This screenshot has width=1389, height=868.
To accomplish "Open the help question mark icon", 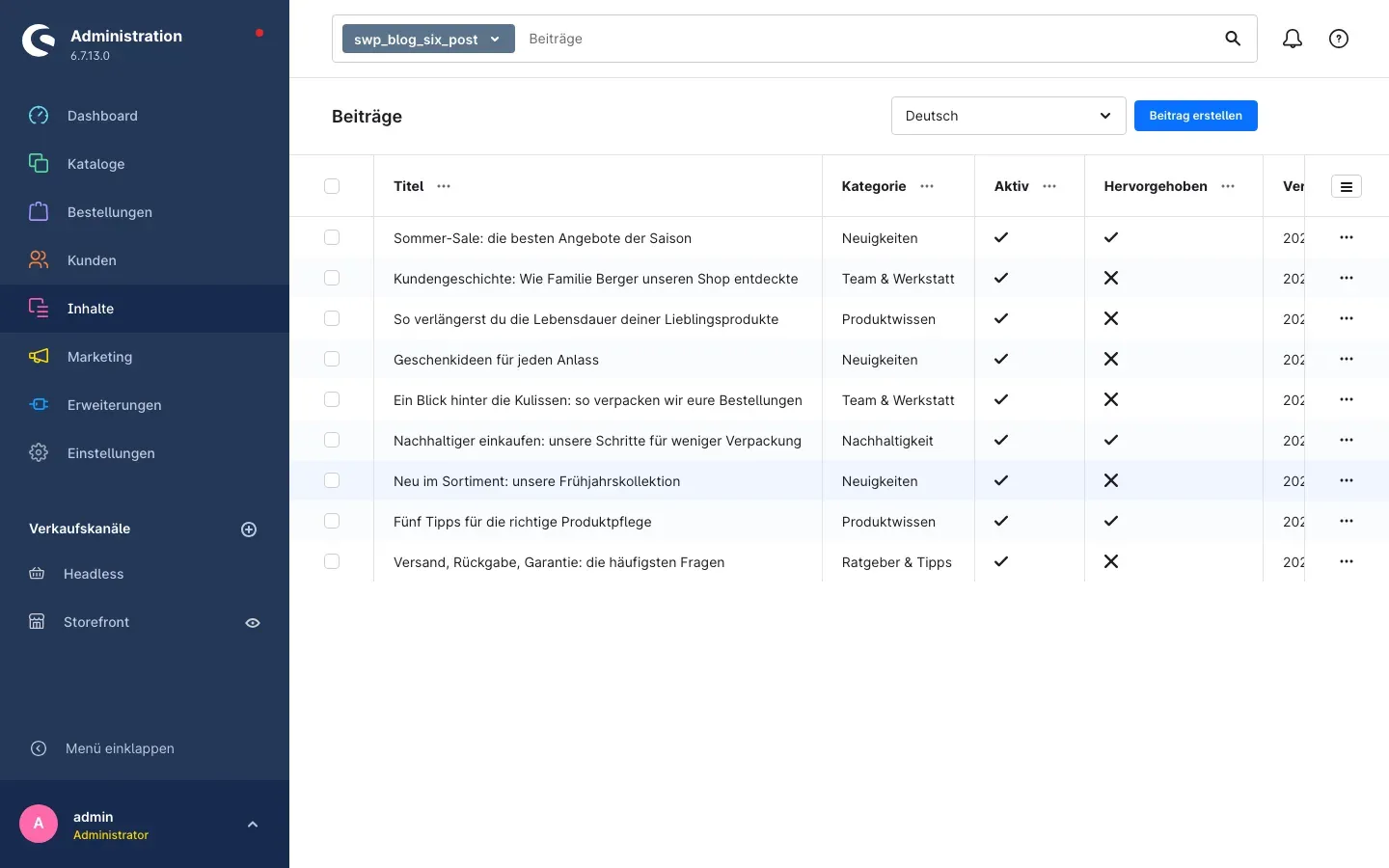I will coord(1339,39).
